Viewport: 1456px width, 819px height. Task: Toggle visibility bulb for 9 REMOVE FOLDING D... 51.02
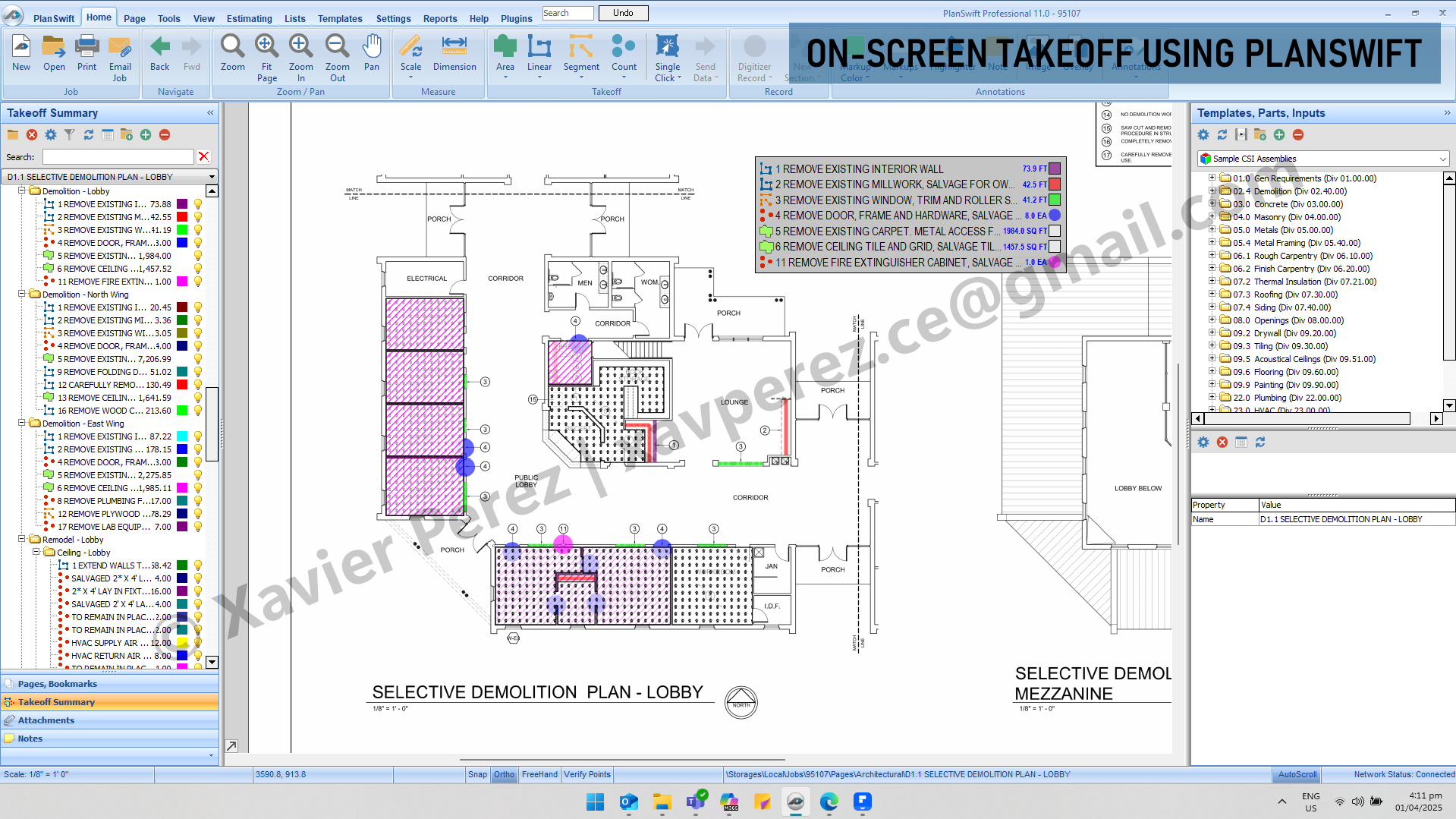click(x=198, y=372)
